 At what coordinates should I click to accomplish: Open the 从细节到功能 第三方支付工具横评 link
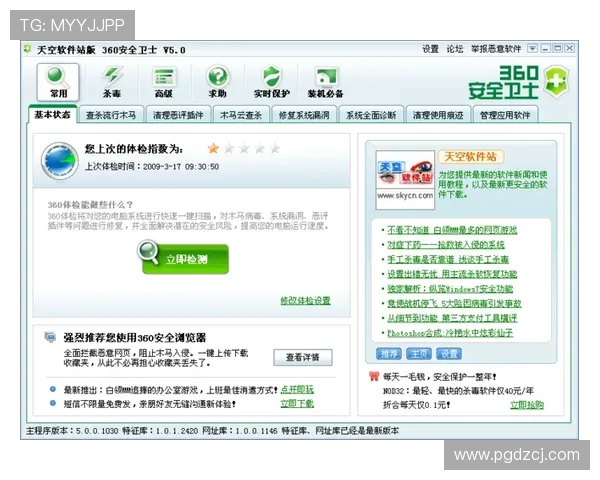tap(452, 318)
